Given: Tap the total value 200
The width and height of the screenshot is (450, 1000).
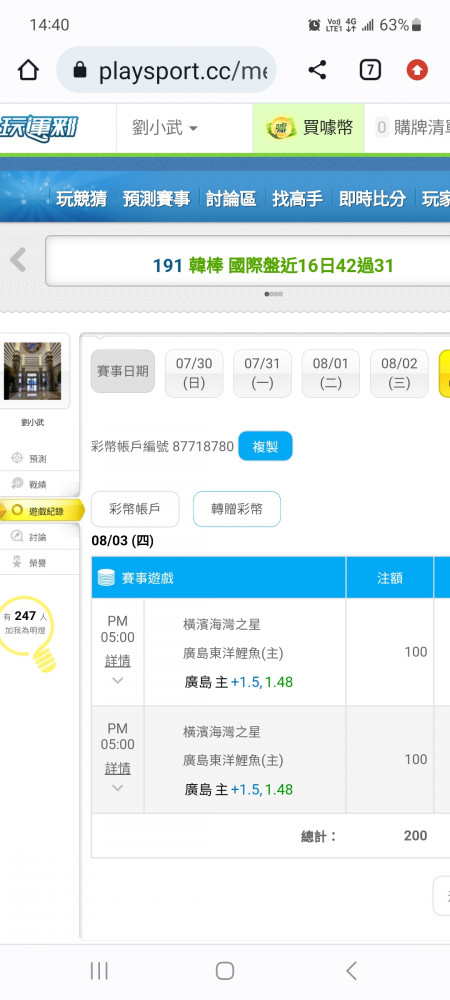Looking at the screenshot, I should point(416,835).
